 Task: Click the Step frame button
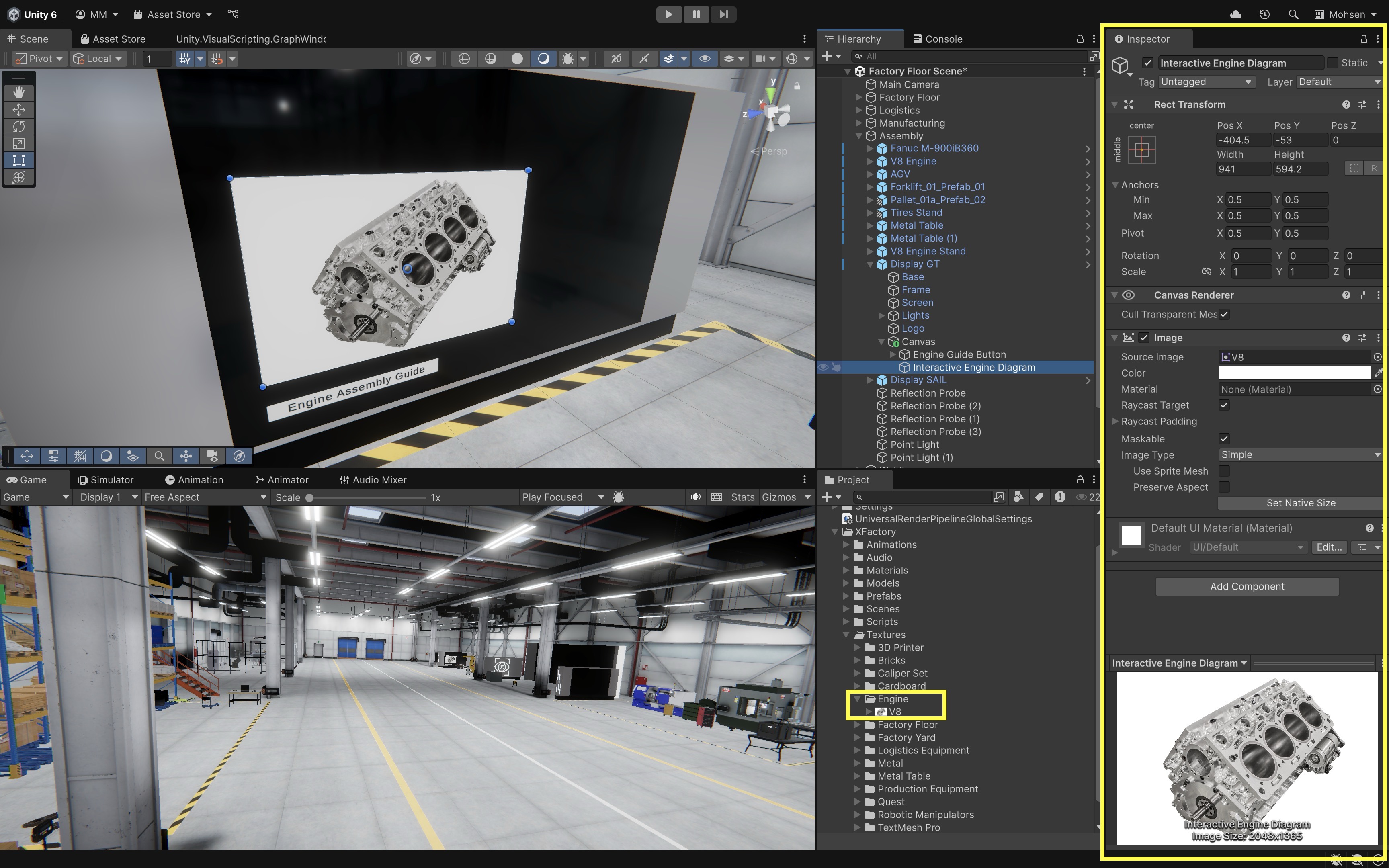[723, 14]
